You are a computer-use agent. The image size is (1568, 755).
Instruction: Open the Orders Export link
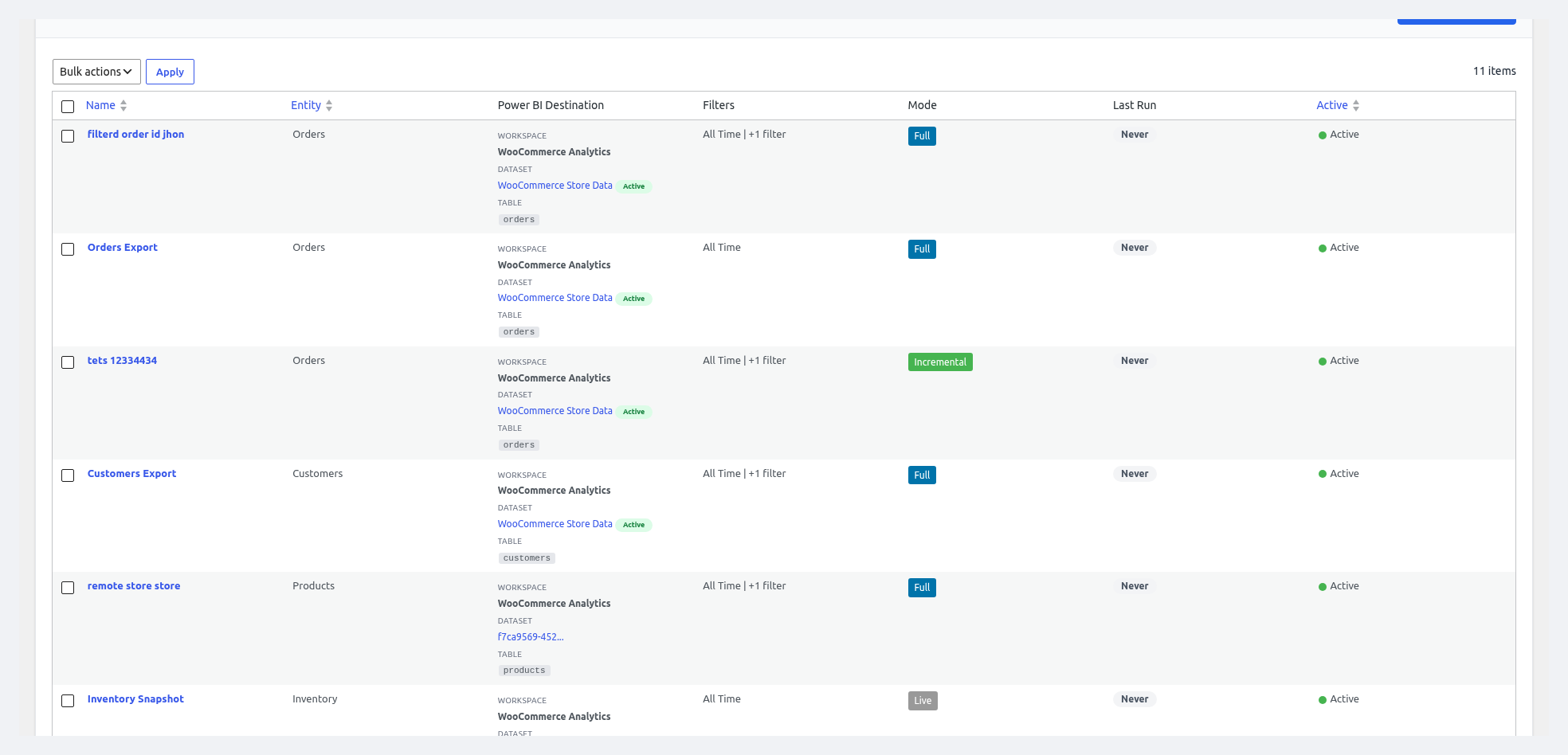123,248
